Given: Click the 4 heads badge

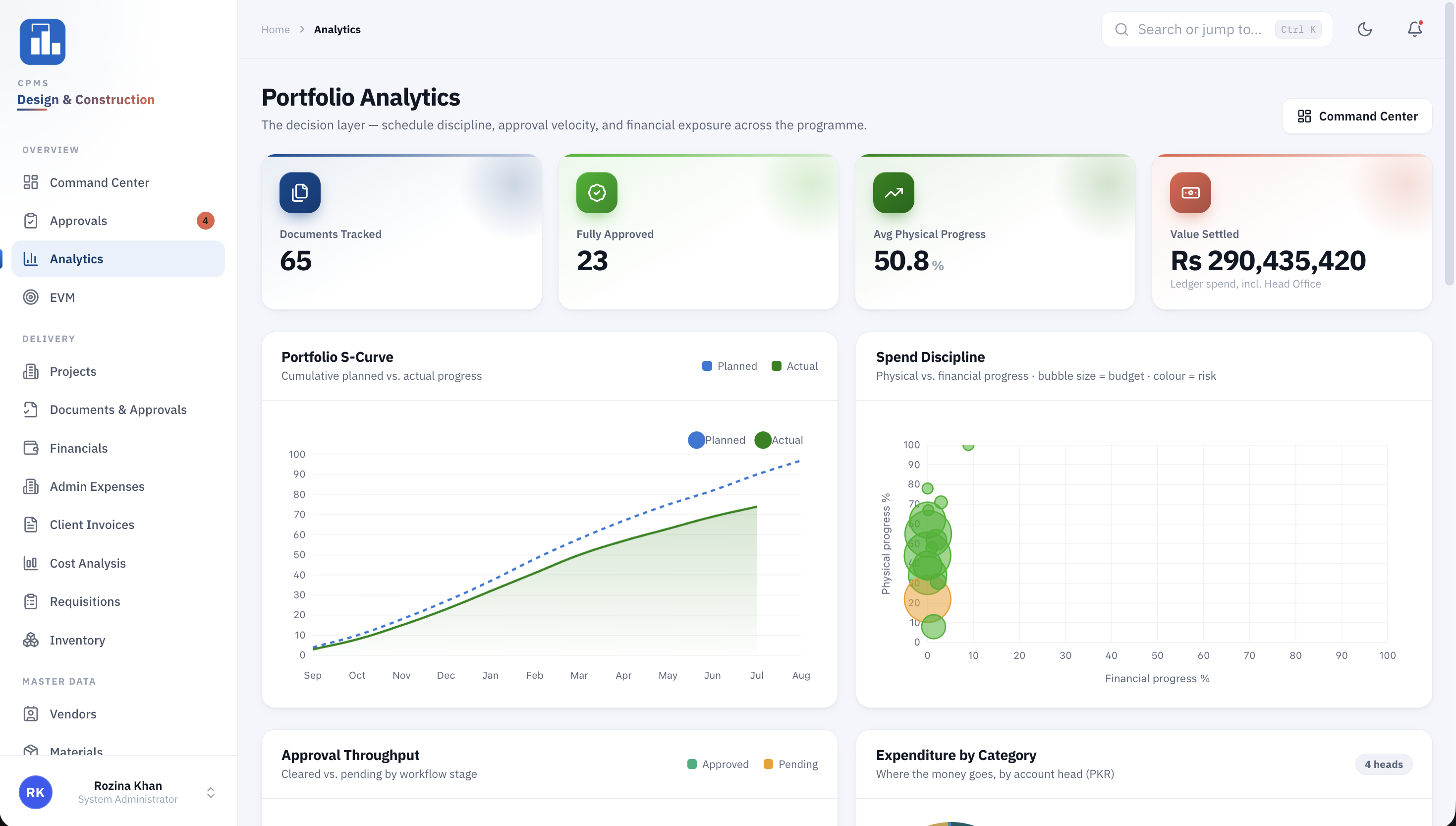Looking at the screenshot, I should 1384,764.
